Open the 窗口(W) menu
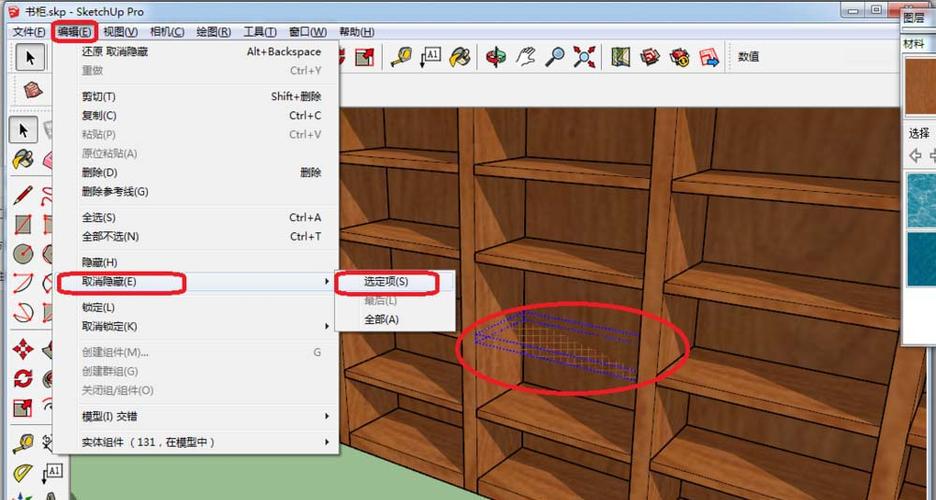This screenshot has width=936, height=500. 307,32
